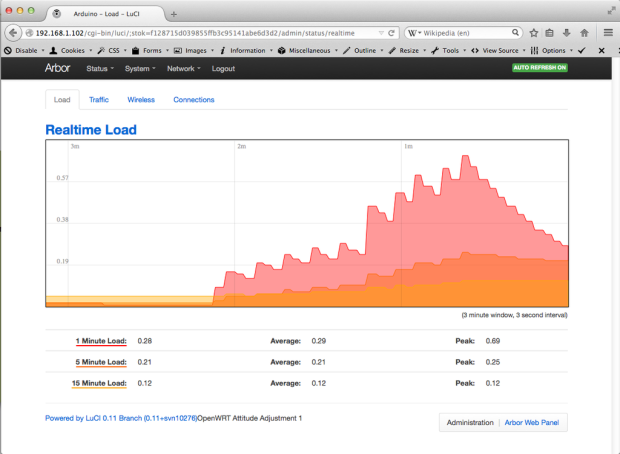Click the 5 minute peak value 0.25
The height and width of the screenshot is (454, 620).
click(493, 362)
